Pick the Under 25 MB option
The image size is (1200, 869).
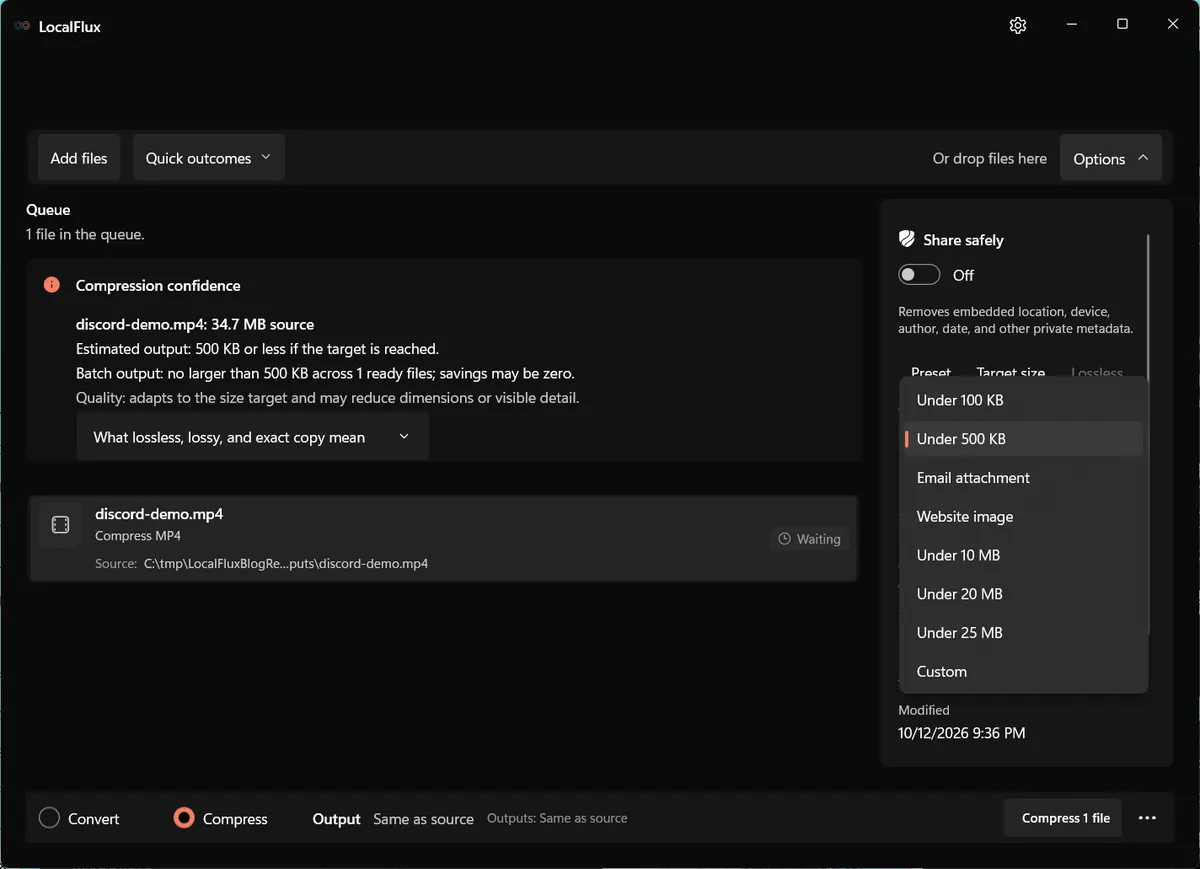tap(1023, 633)
